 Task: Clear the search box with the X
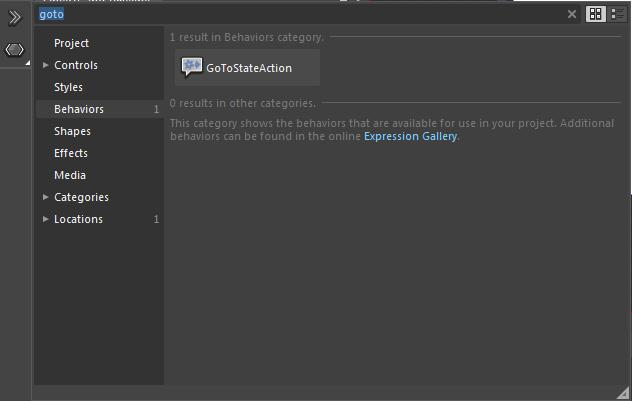coord(572,14)
